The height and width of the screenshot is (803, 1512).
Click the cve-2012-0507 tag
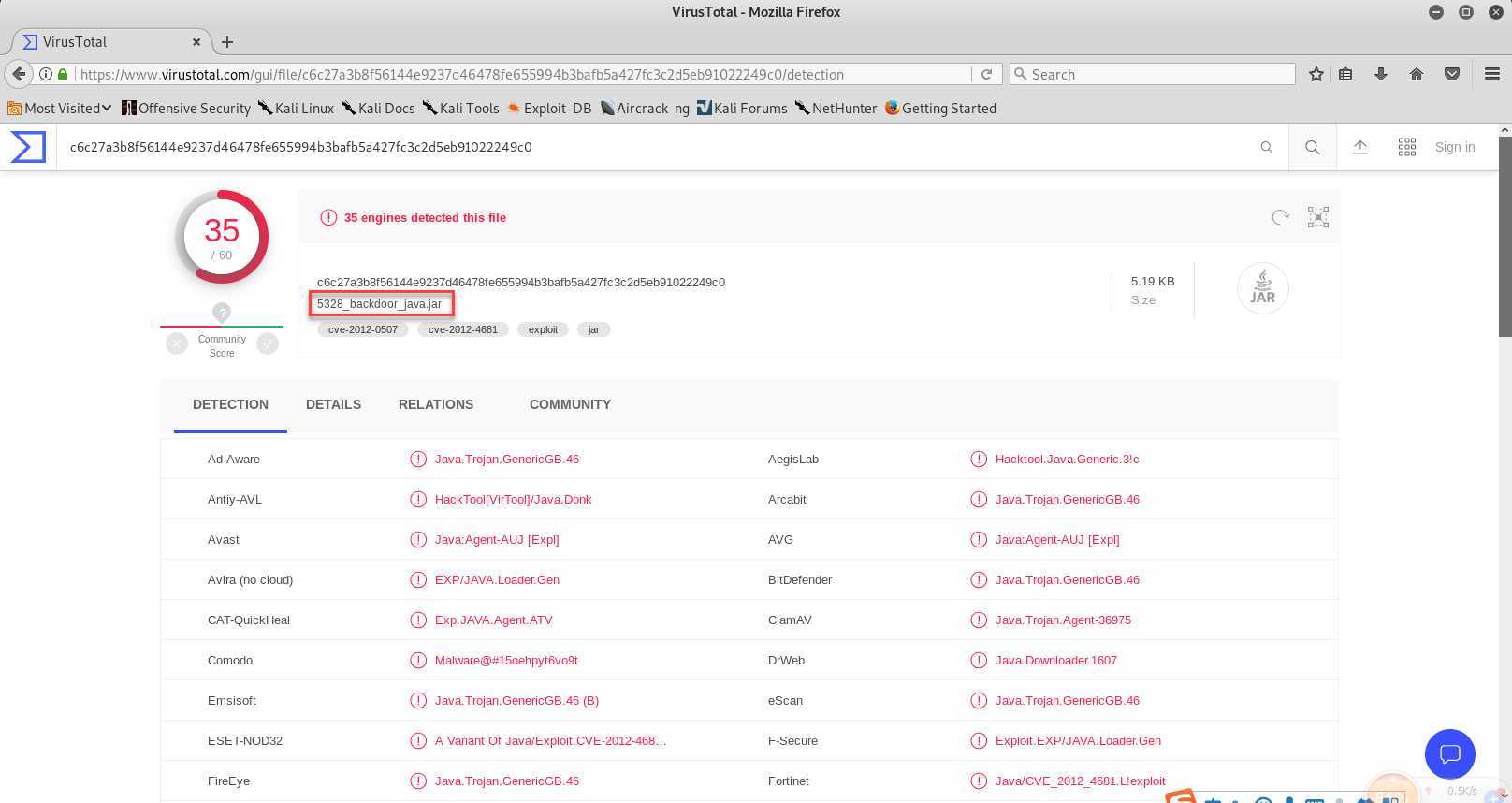click(x=363, y=329)
